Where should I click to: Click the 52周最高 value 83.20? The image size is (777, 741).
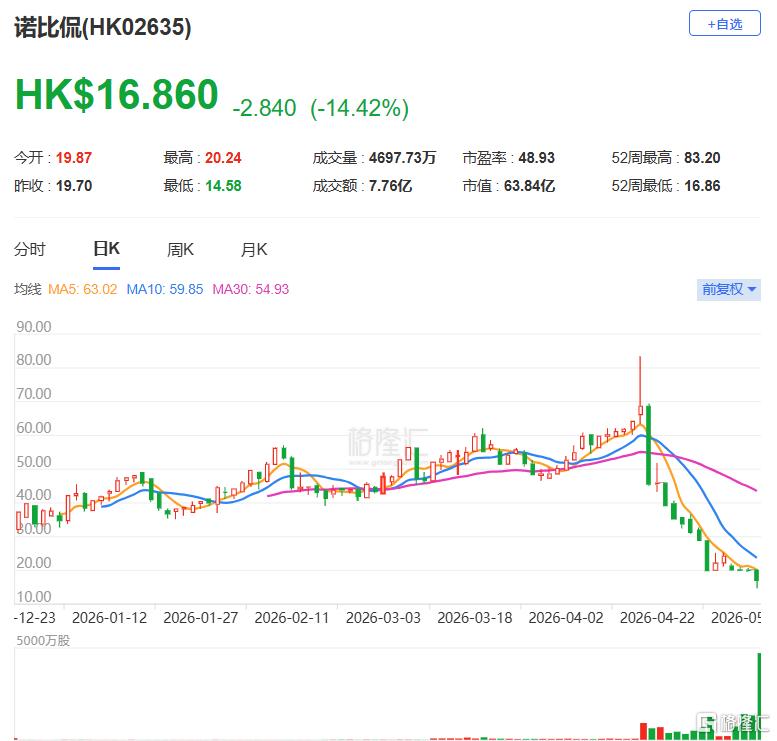tap(702, 158)
